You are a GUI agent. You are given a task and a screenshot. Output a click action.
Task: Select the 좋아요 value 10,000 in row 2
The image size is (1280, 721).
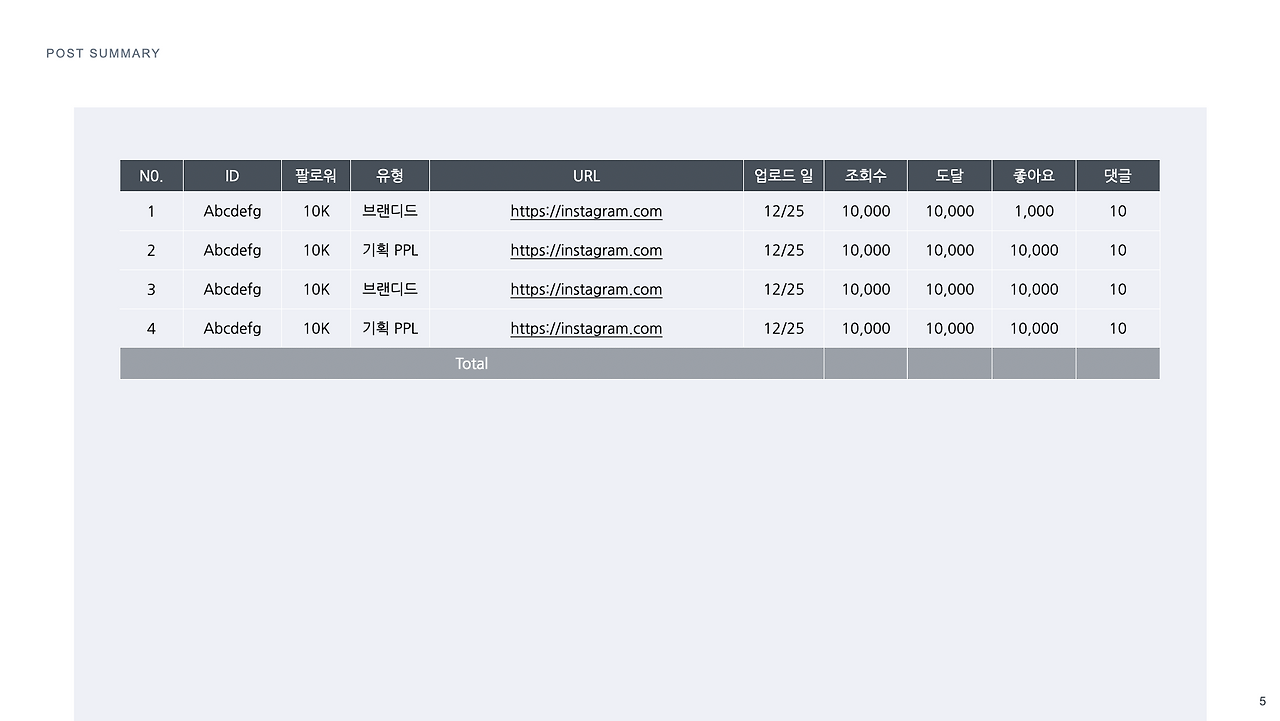(1034, 250)
